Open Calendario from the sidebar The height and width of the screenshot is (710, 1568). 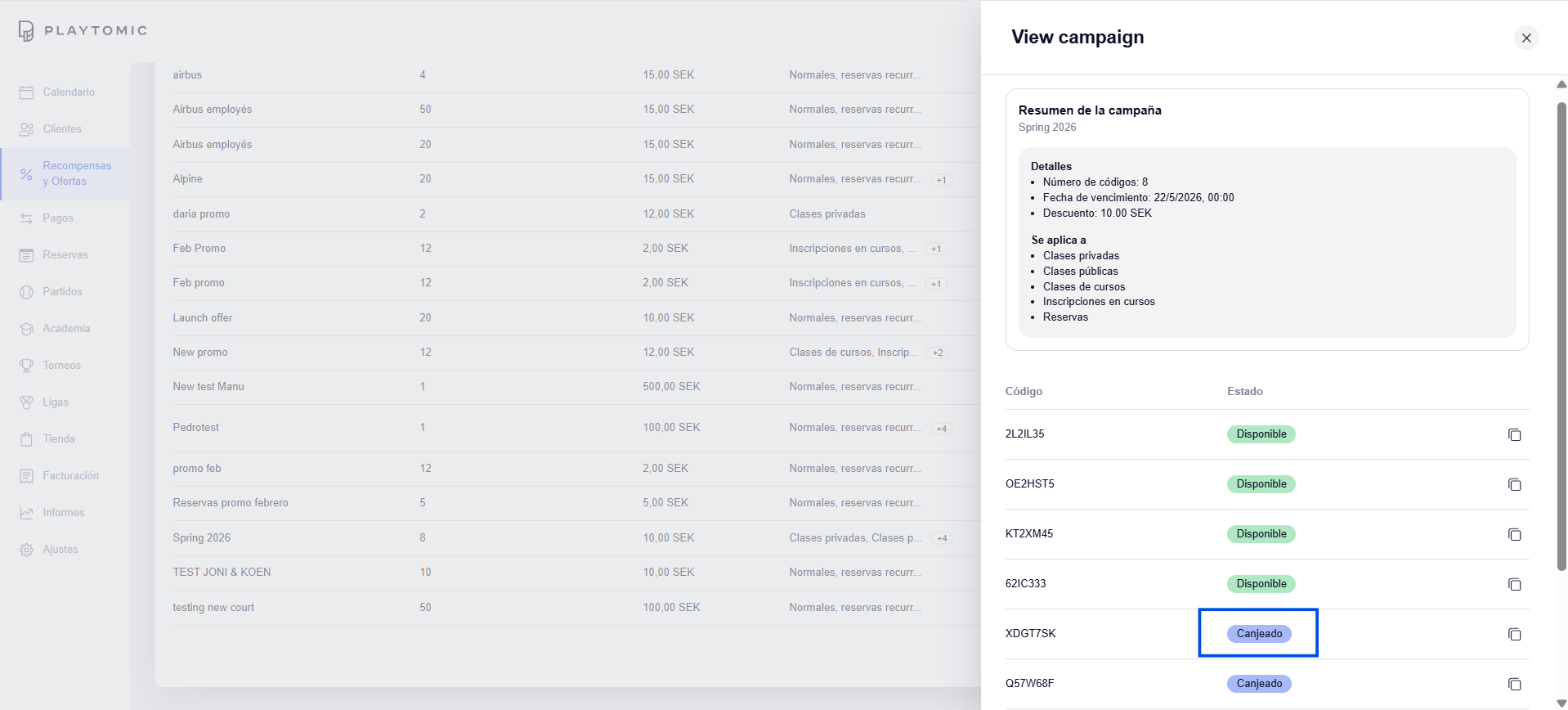click(69, 92)
